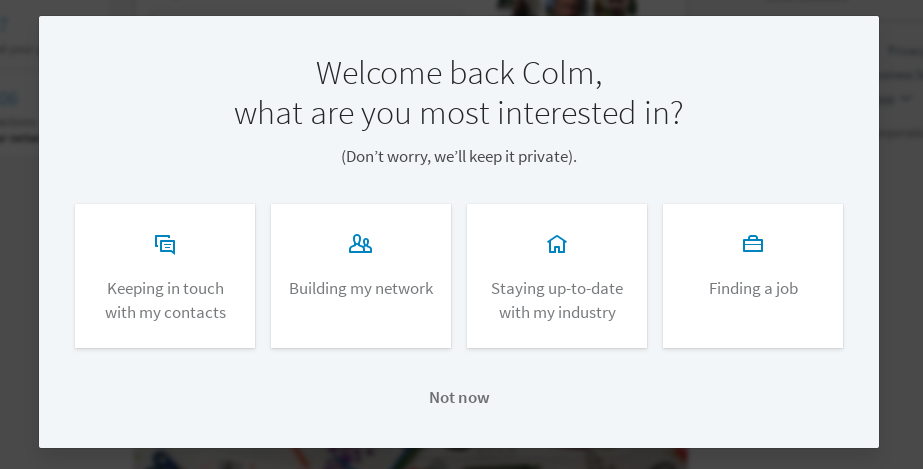Click the 'Welcome back Colm' heading
This screenshot has width=923, height=469.
pyautogui.click(x=459, y=73)
